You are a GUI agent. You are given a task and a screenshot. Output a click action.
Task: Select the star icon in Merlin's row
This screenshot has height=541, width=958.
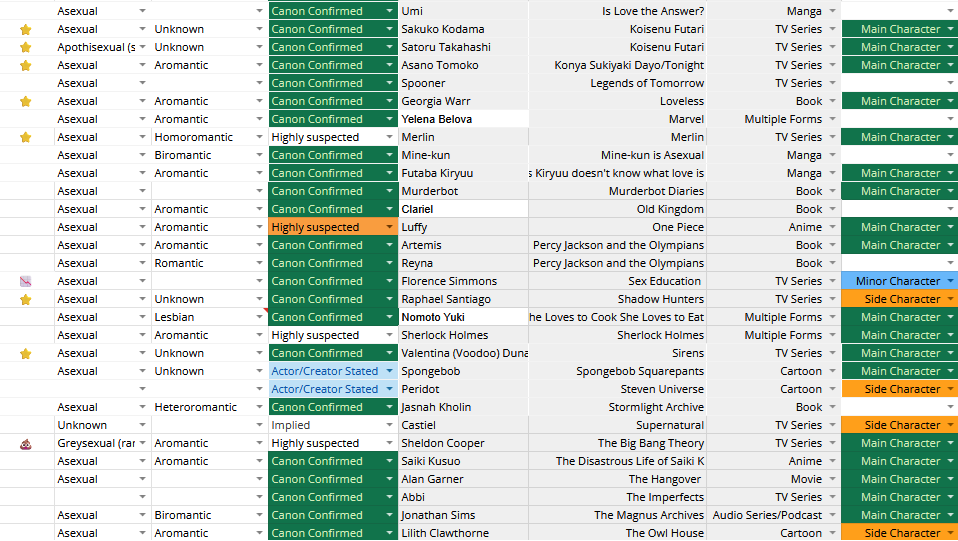[26, 138]
